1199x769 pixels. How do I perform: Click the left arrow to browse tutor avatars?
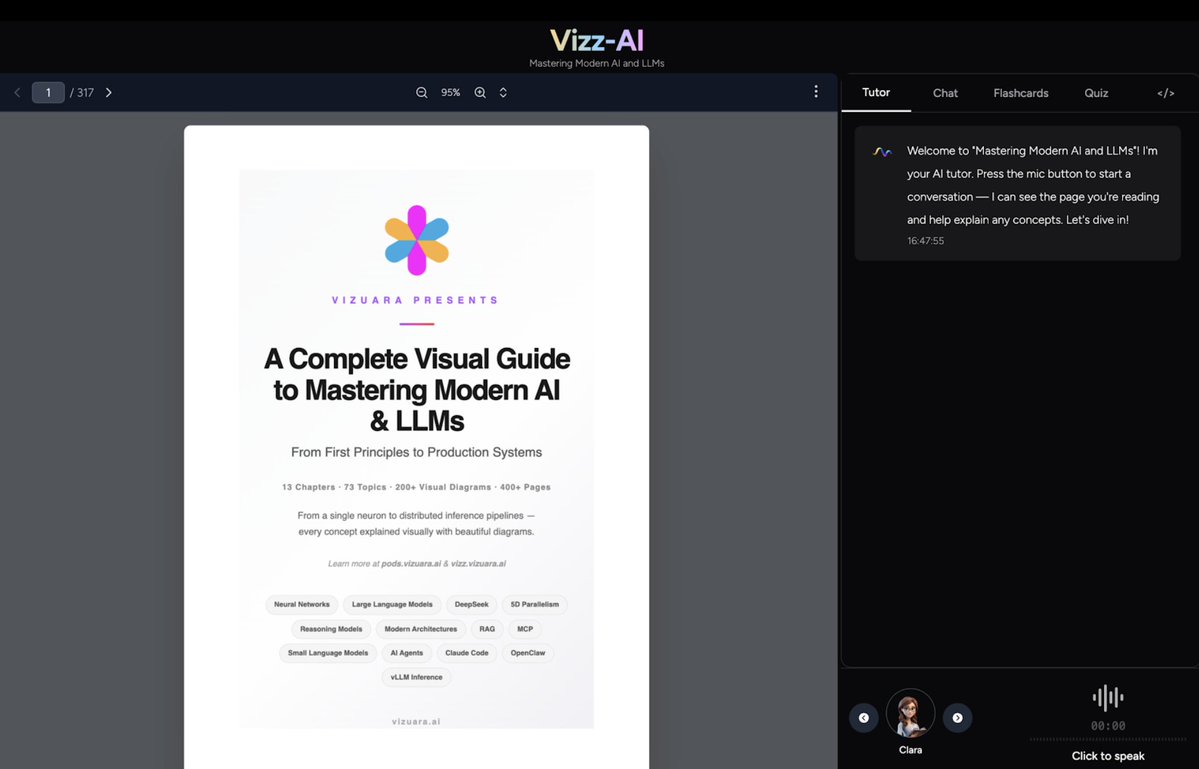point(863,718)
